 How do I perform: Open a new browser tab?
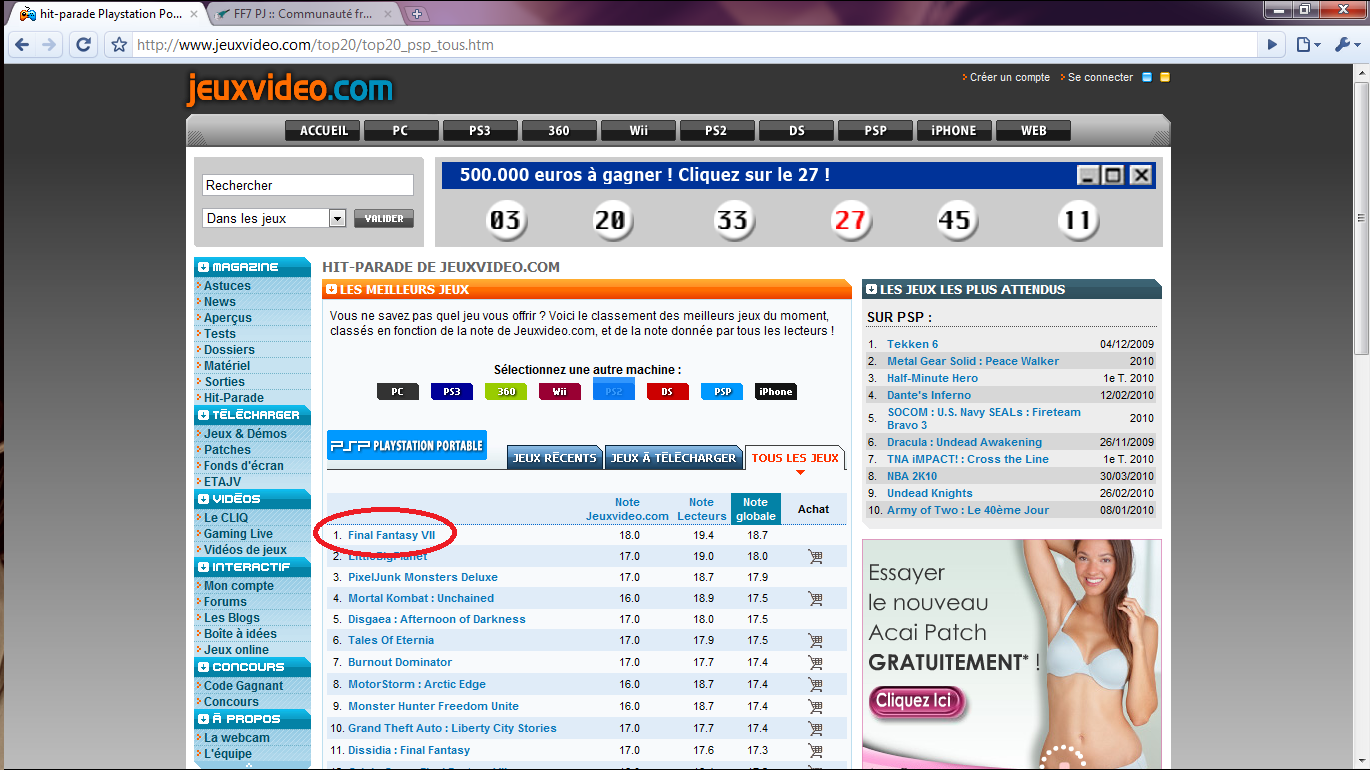coord(417,14)
